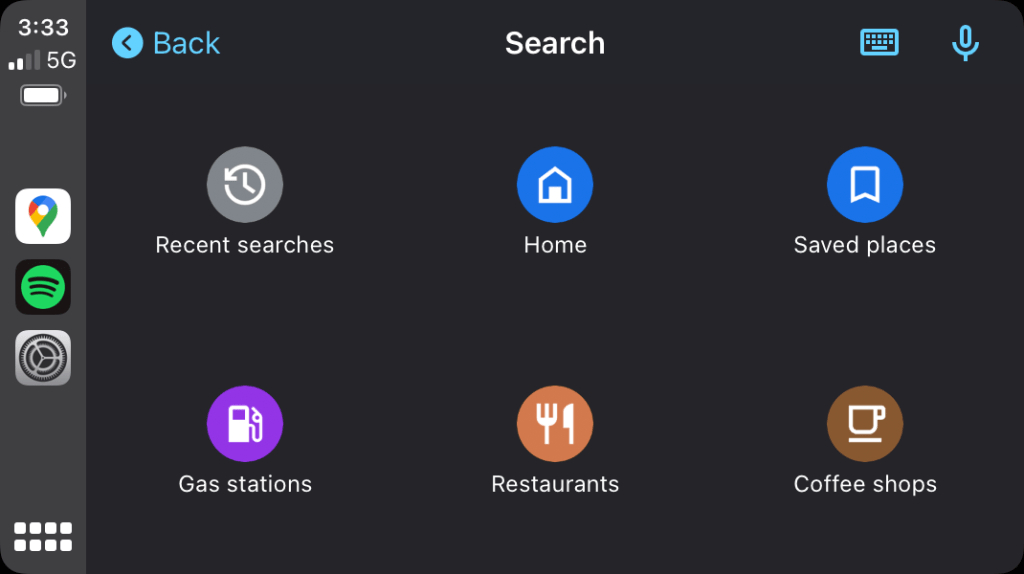The width and height of the screenshot is (1024, 574).
Task: Open the Saved places bookmark icon
Action: (865, 185)
